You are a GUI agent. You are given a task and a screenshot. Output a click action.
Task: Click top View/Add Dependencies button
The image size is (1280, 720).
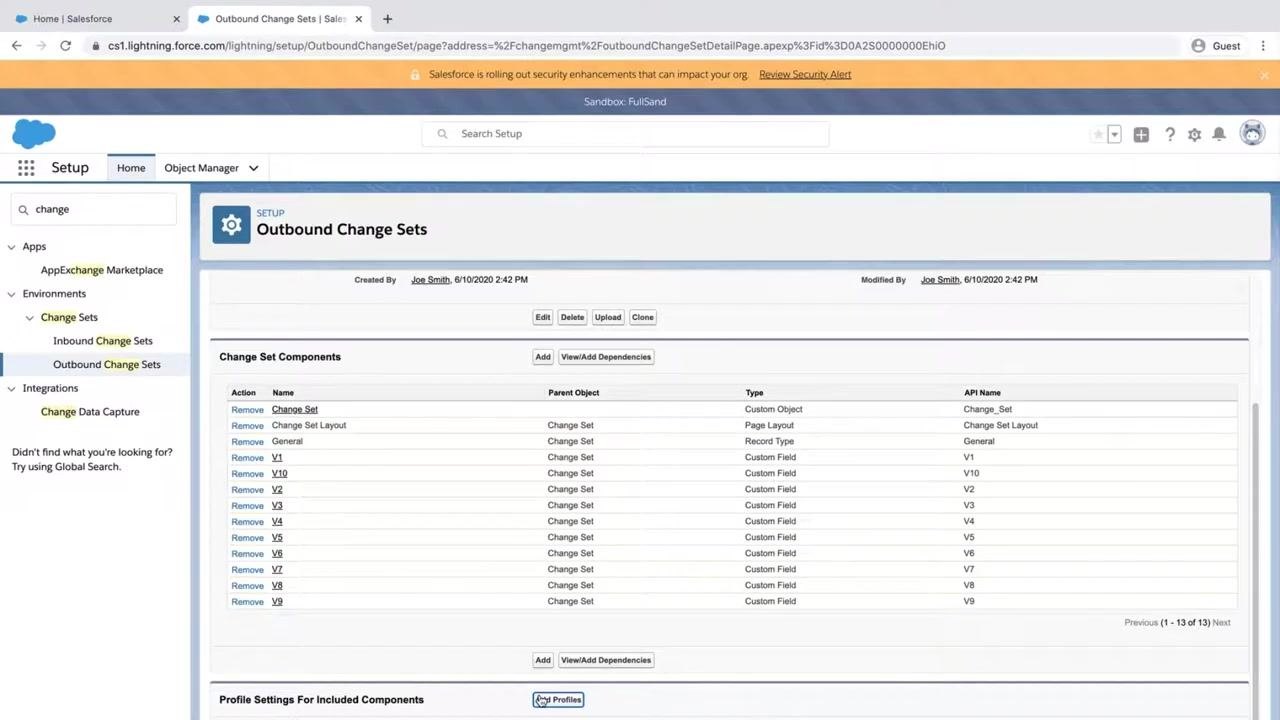point(606,357)
